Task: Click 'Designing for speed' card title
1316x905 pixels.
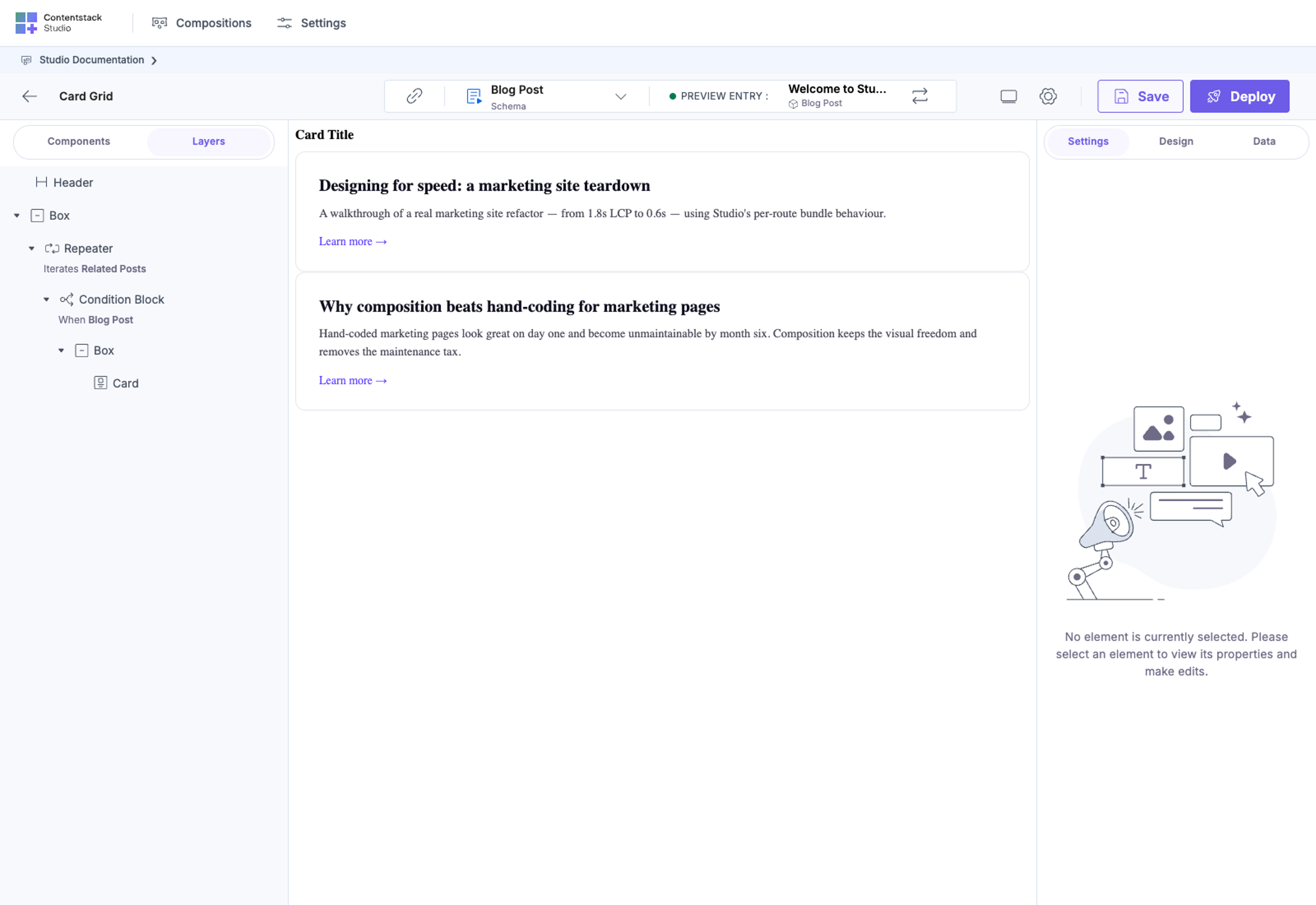Action: click(x=485, y=185)
